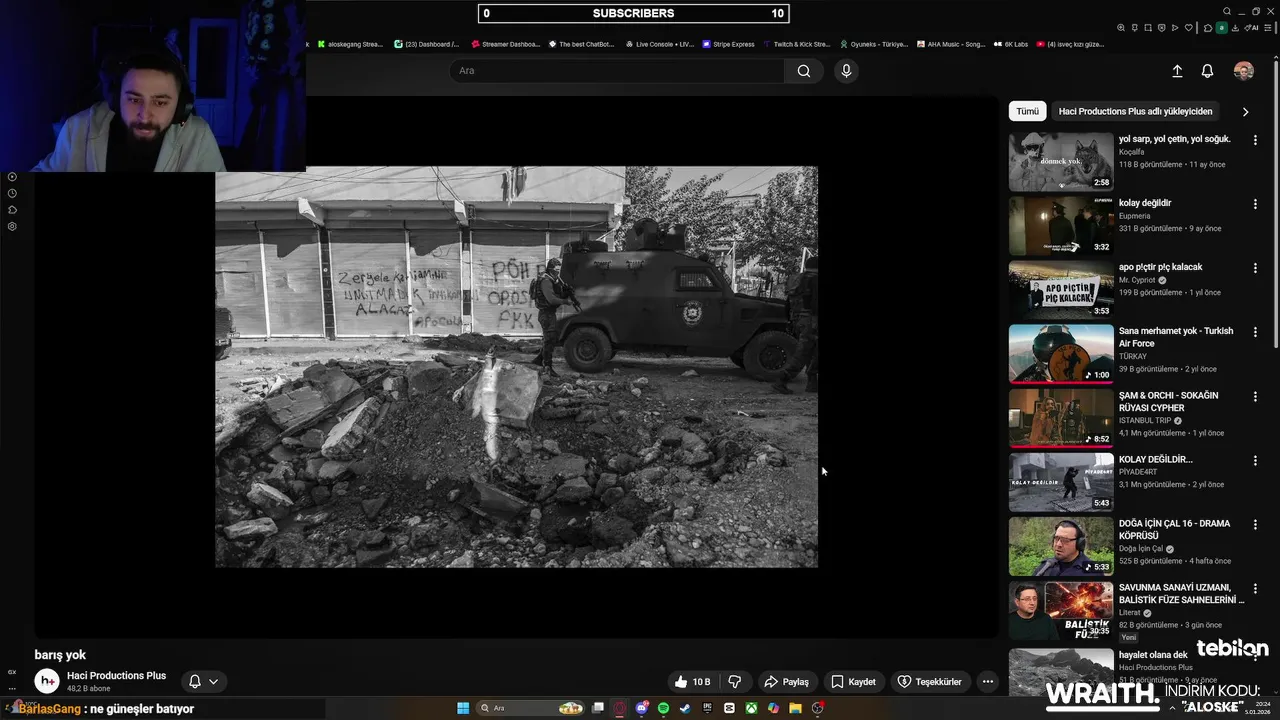Open 'Twitch & Kick Stre...' bookmark
The image size is (1280, 720).
tap(796, 44)
